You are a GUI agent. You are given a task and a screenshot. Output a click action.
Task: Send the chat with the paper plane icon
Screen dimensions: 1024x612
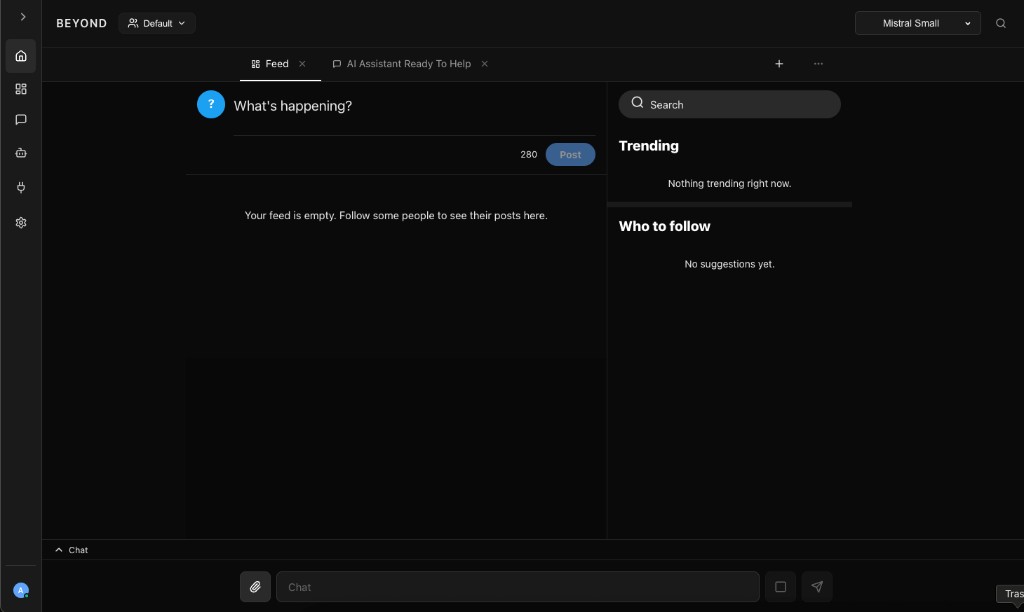click(x=817, y=587)
